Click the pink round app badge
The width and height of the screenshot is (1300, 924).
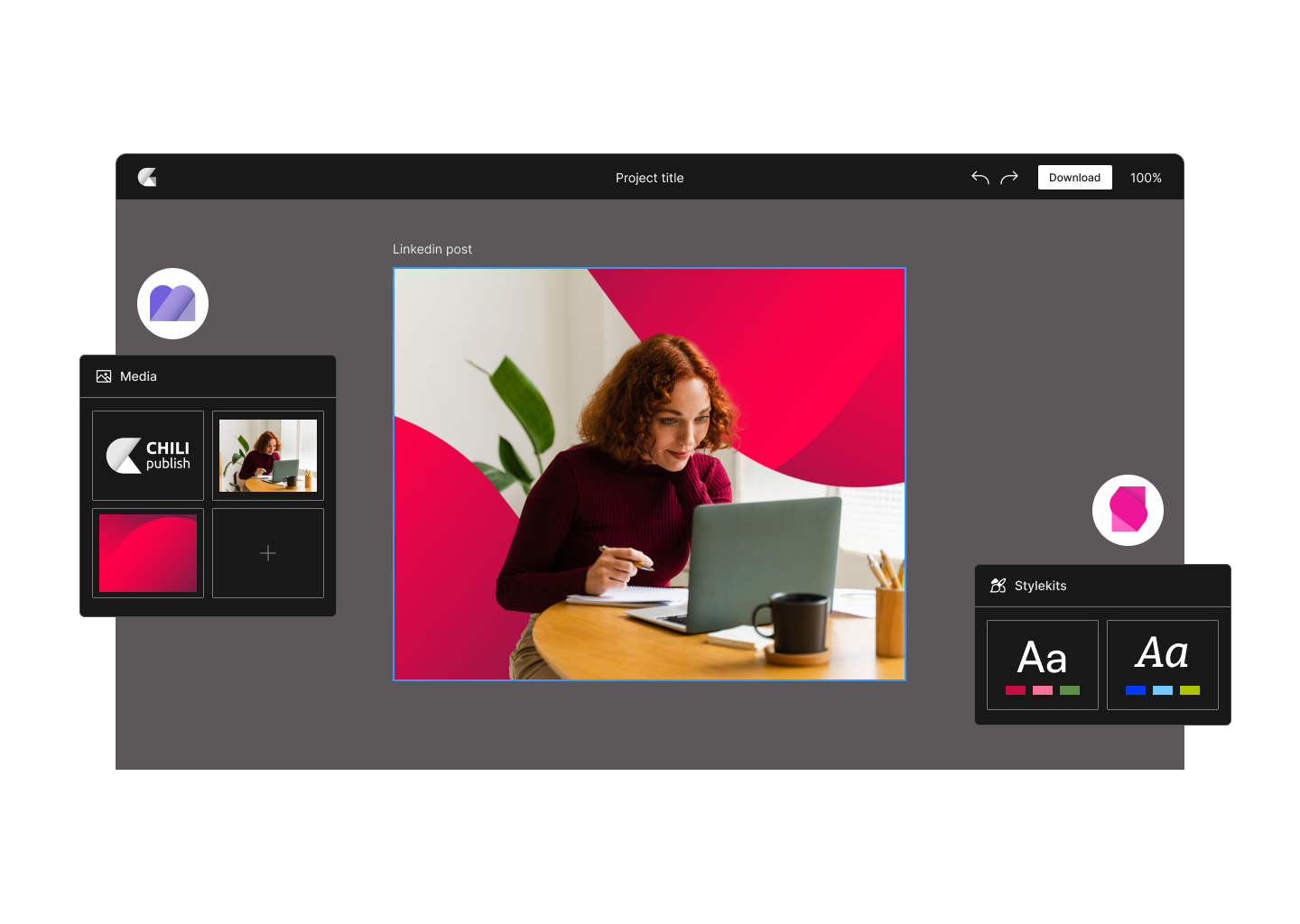(1128, 510)
